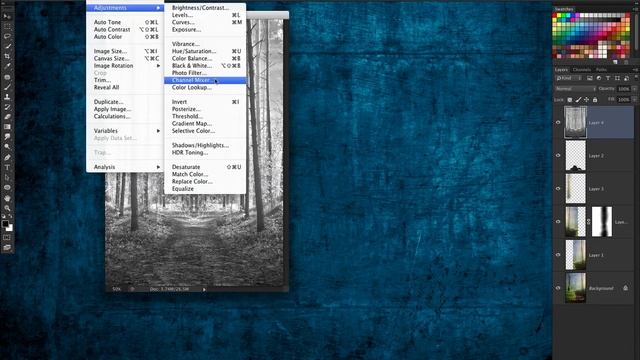Hide the Background layer eye icon
Viewport: 640px width, 360px height.
point(558,288)
